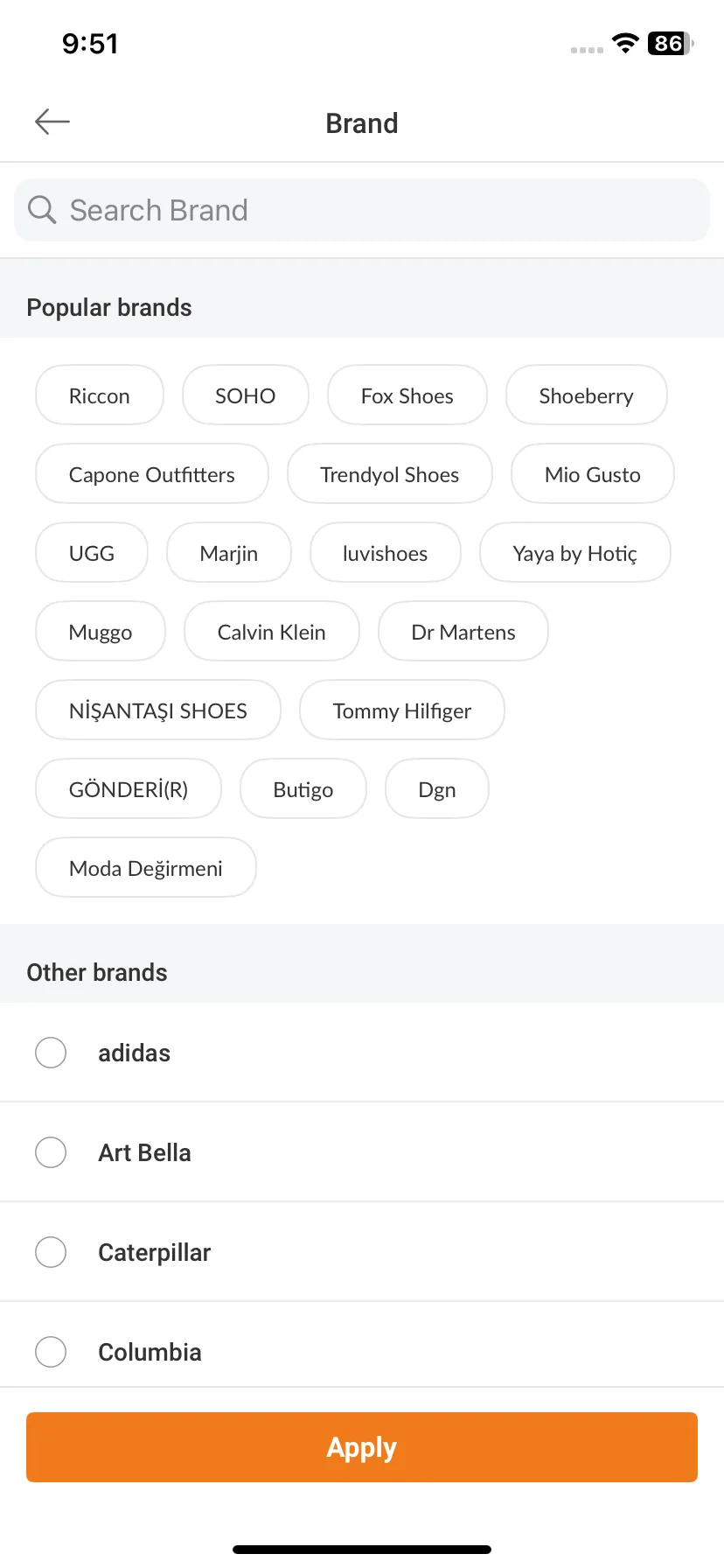Pick the SOHO brand chip

coord(245,395)
